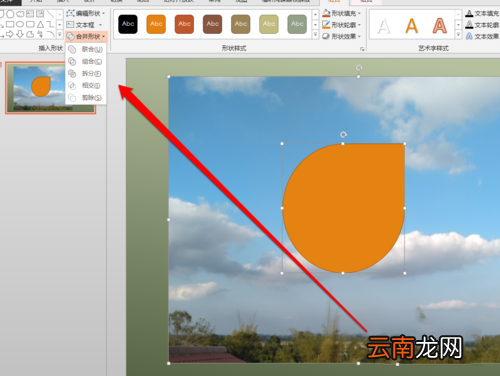
Task: Select the down block arrow shape
Action: [20, 34]
